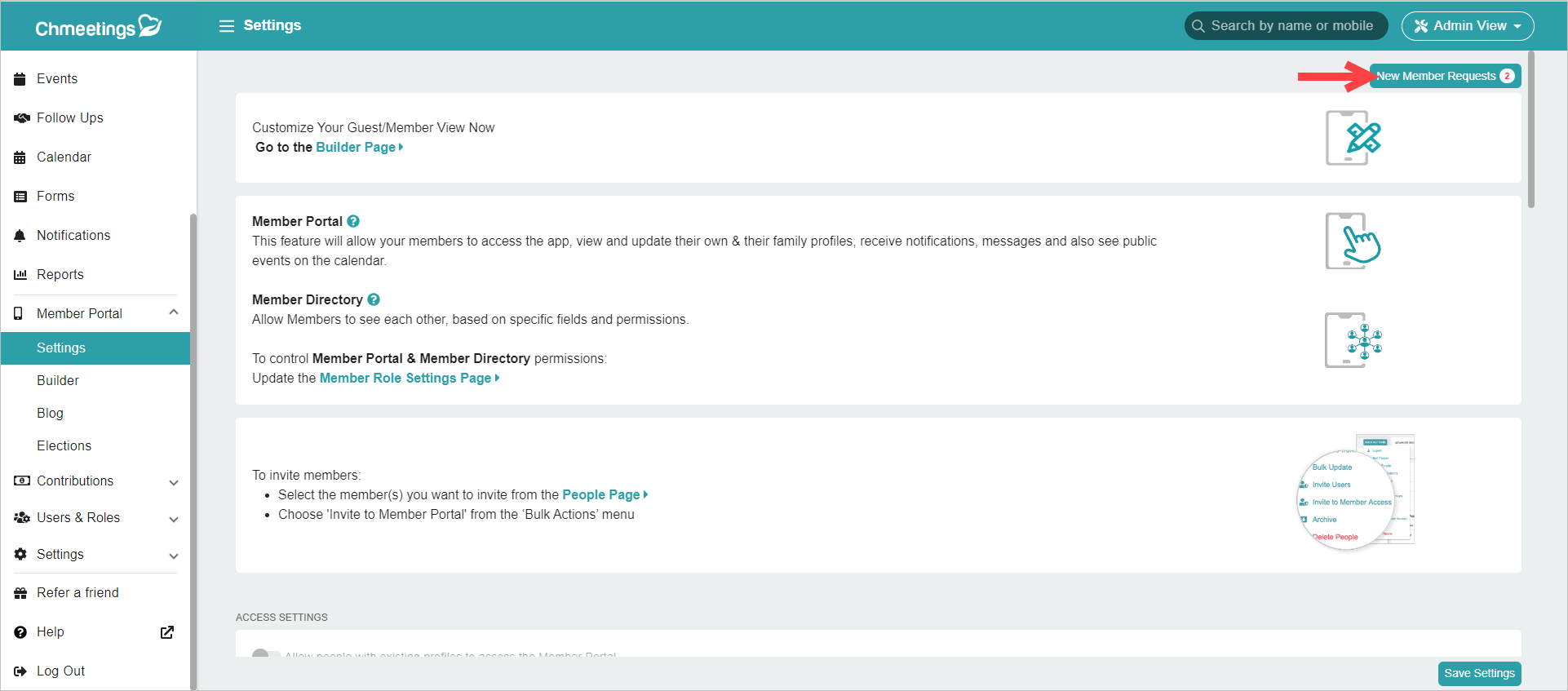Collapse the Member Portal sidebar section
The height and width of the screenshot is (691, 1568).
click(x=174, y=312)
